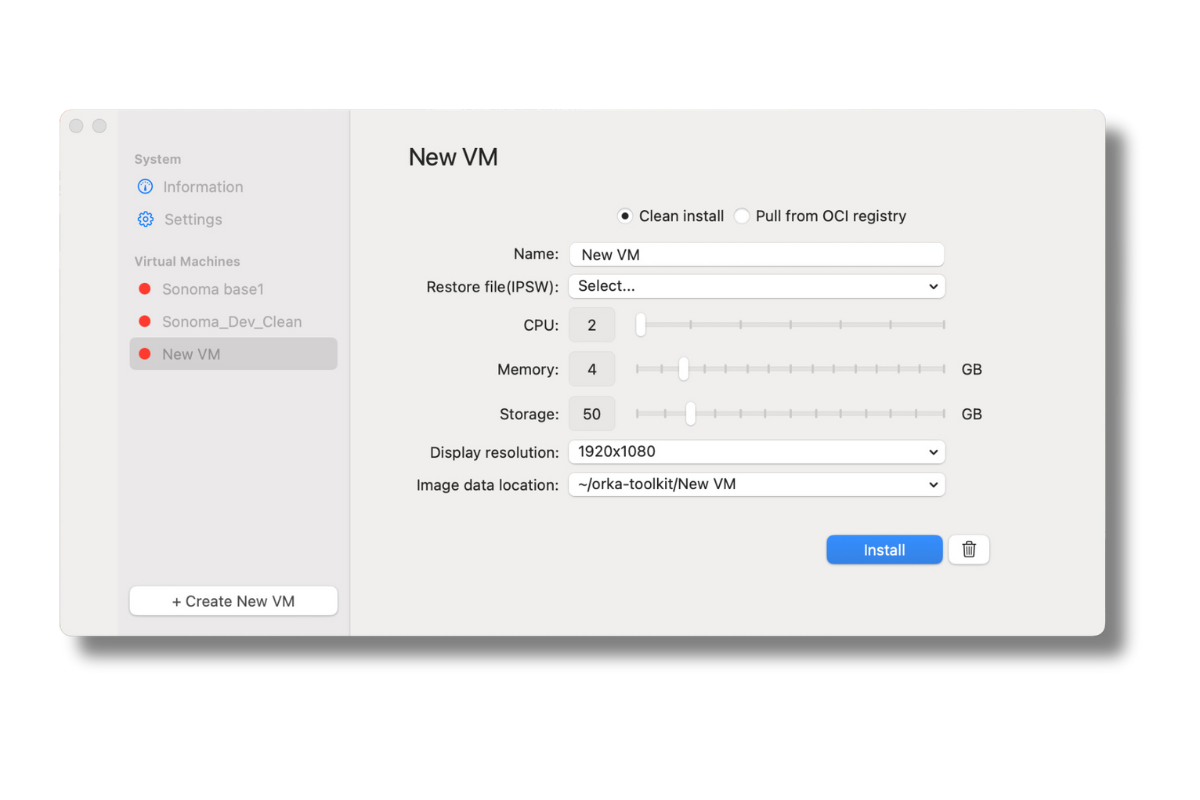The image size is (1200, 800).
Task: Click the CPU value box showing 2
Action: click(592, 325)
